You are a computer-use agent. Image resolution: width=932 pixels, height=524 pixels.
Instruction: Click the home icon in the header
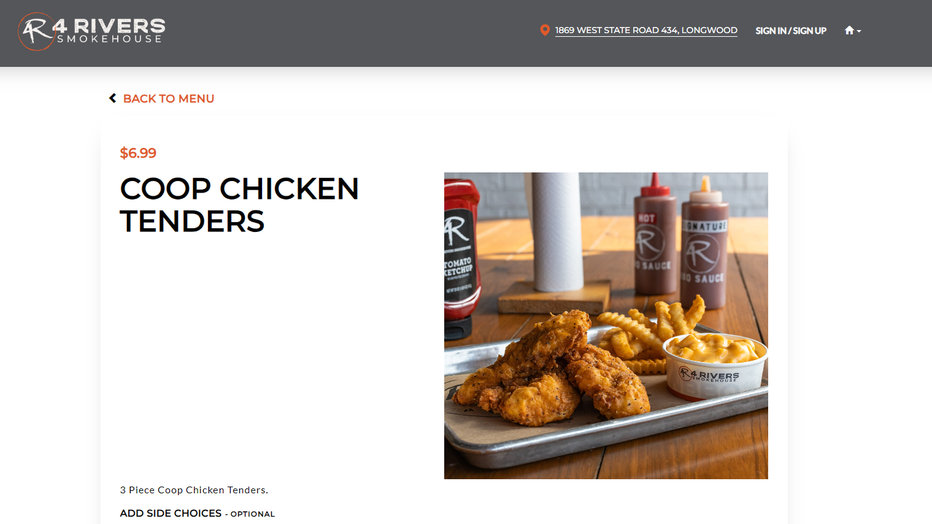click(x=849, y=30)
